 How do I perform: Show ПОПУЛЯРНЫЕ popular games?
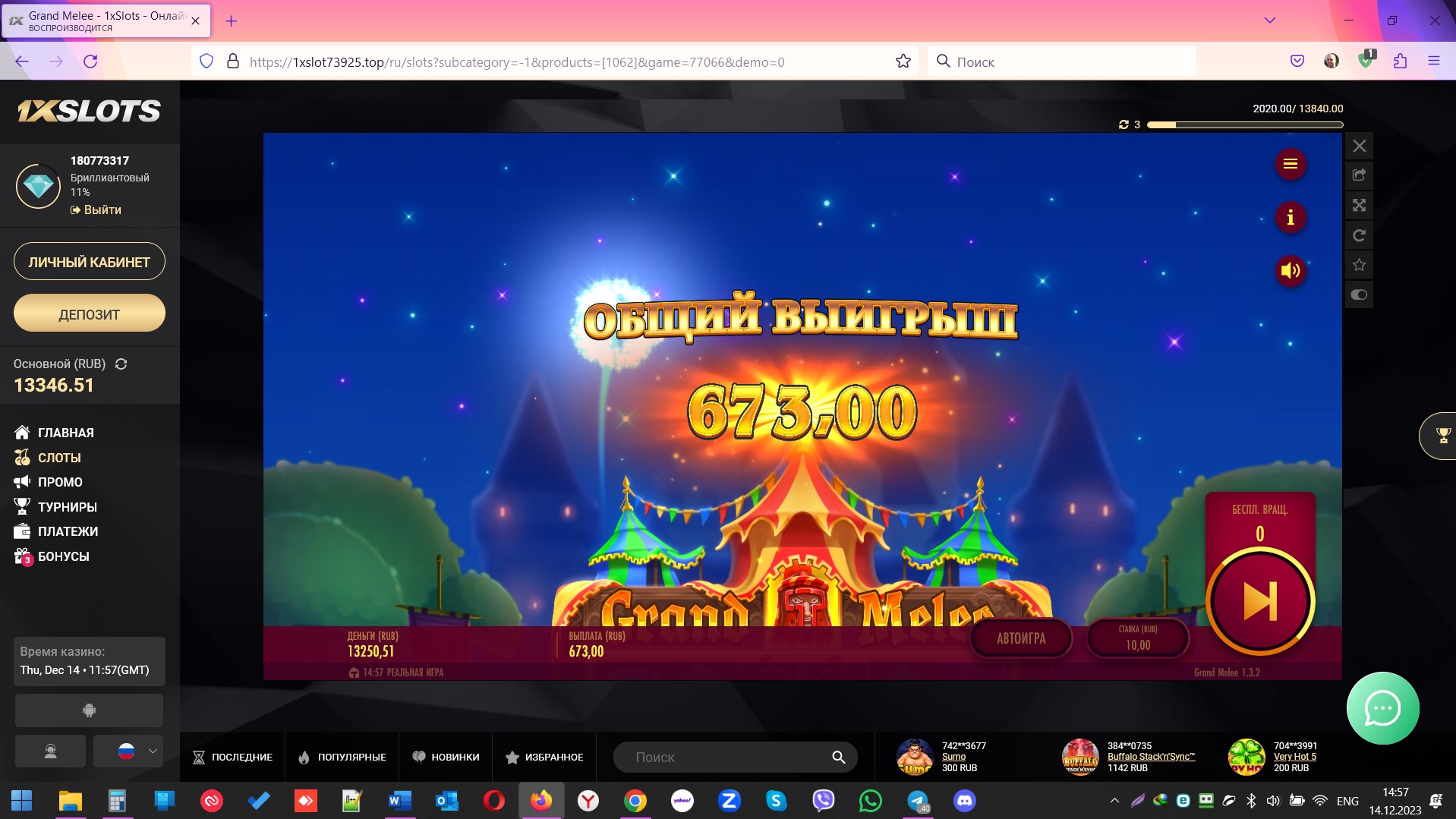[x=342, y=757]
